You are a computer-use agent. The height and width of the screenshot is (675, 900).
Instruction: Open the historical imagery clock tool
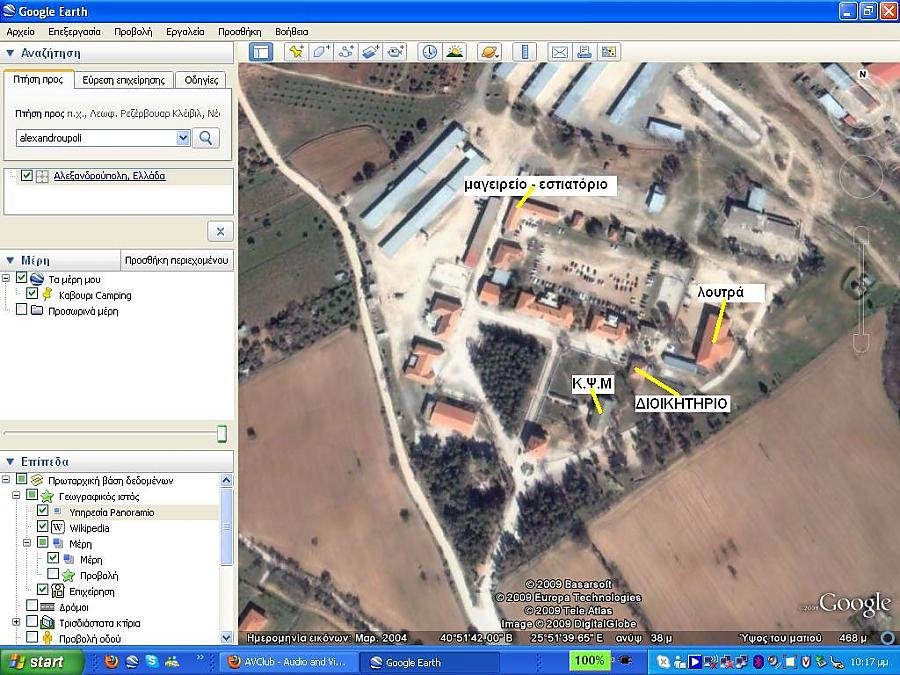[430, 52]
